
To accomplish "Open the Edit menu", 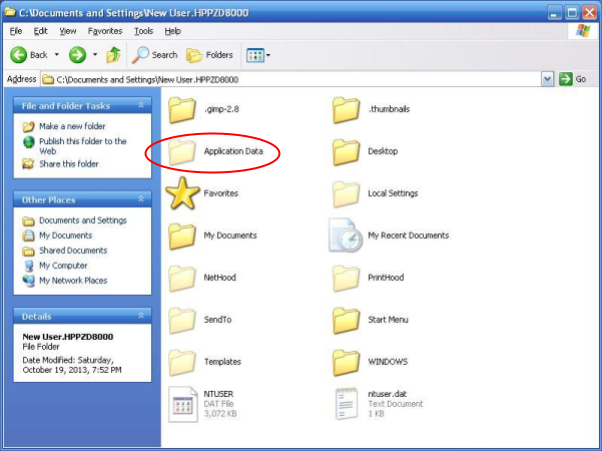I will click(x=40, y=31).
